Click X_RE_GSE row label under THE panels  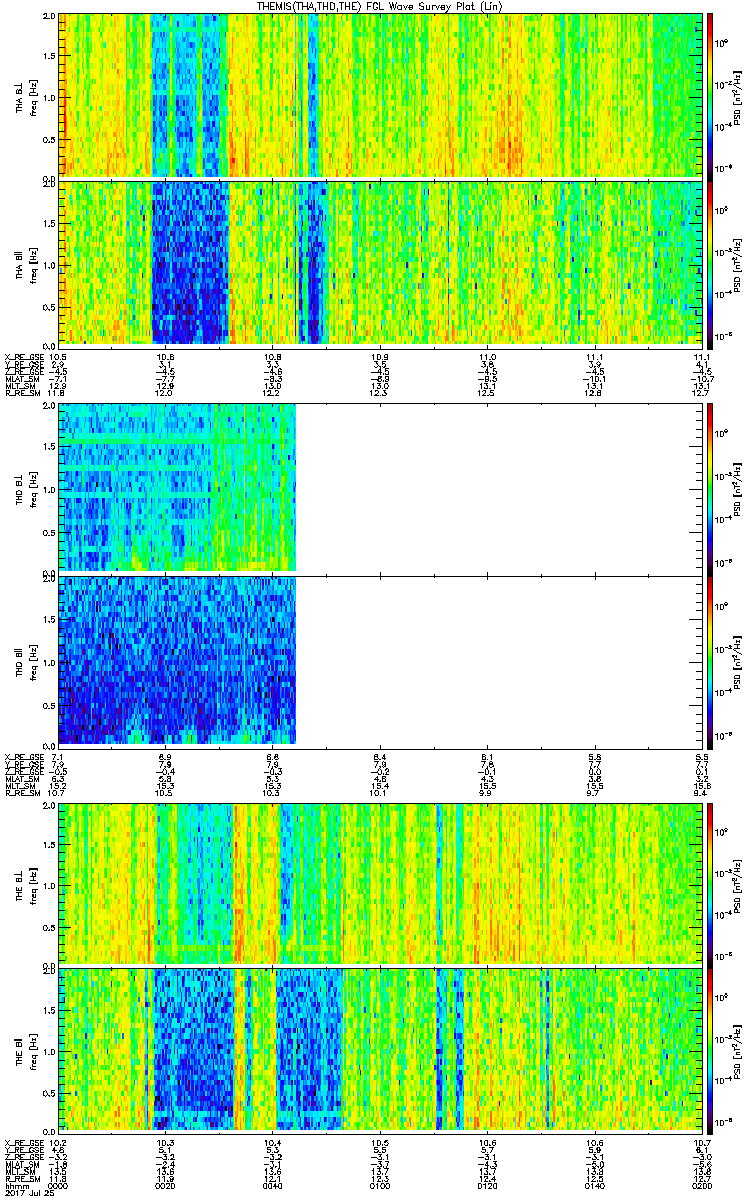(23, 1142)
